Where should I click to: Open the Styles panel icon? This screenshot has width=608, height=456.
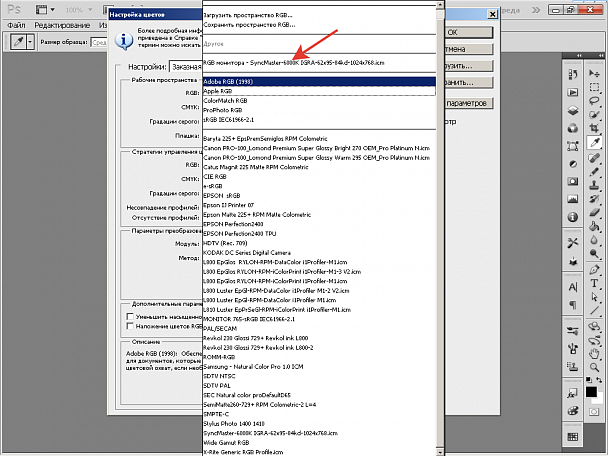point(573,393)
